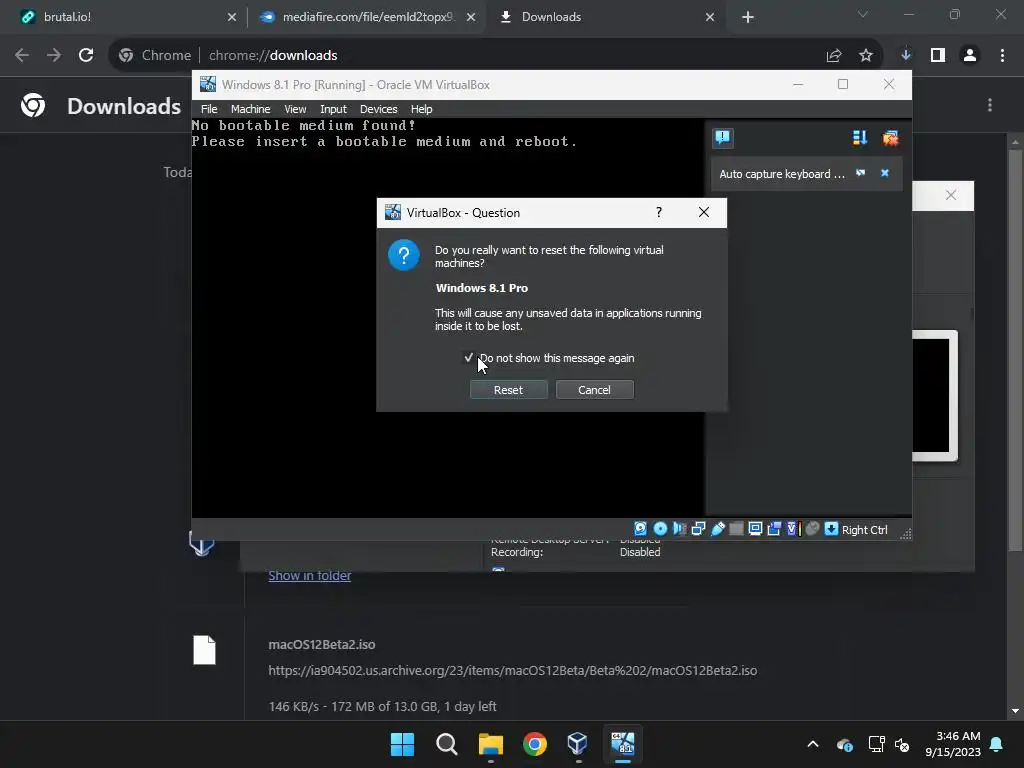Reload the Chrome page

click(x=86, y=56)
